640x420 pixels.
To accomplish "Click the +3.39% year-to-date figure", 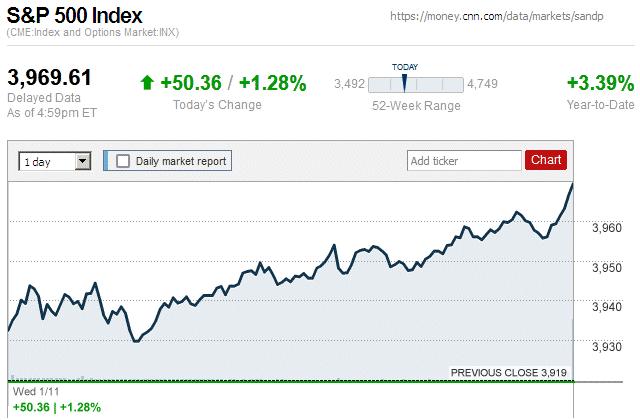I will pos(600,82).
